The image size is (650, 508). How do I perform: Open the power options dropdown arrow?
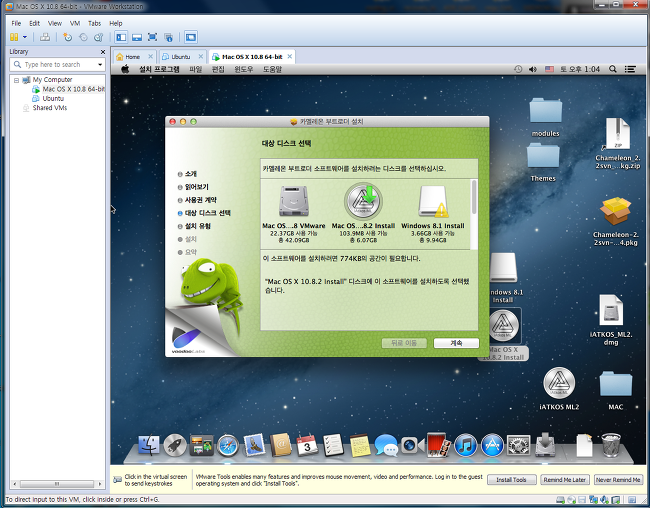coord(25,37)
